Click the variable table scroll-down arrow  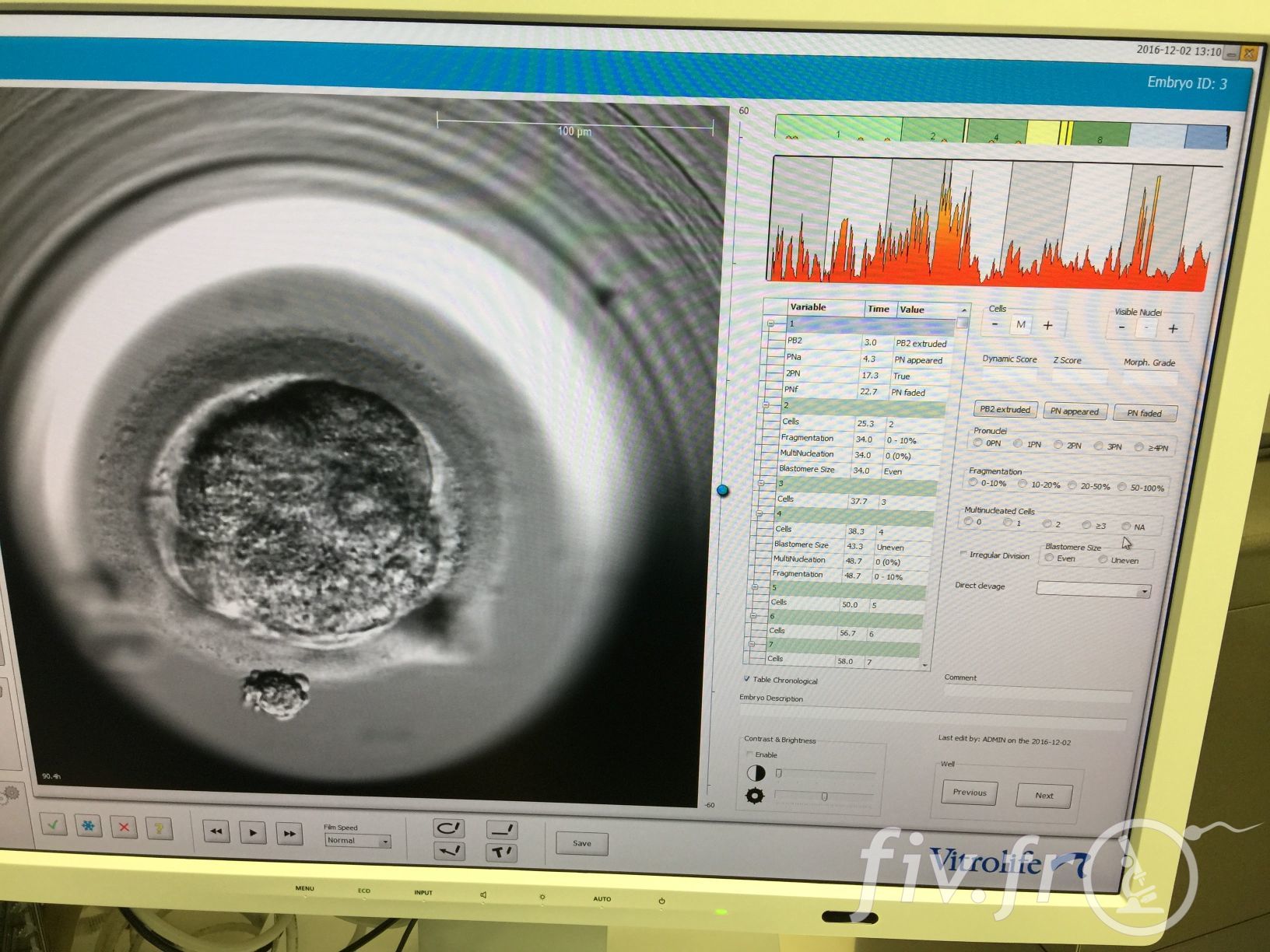coord(925,665)
